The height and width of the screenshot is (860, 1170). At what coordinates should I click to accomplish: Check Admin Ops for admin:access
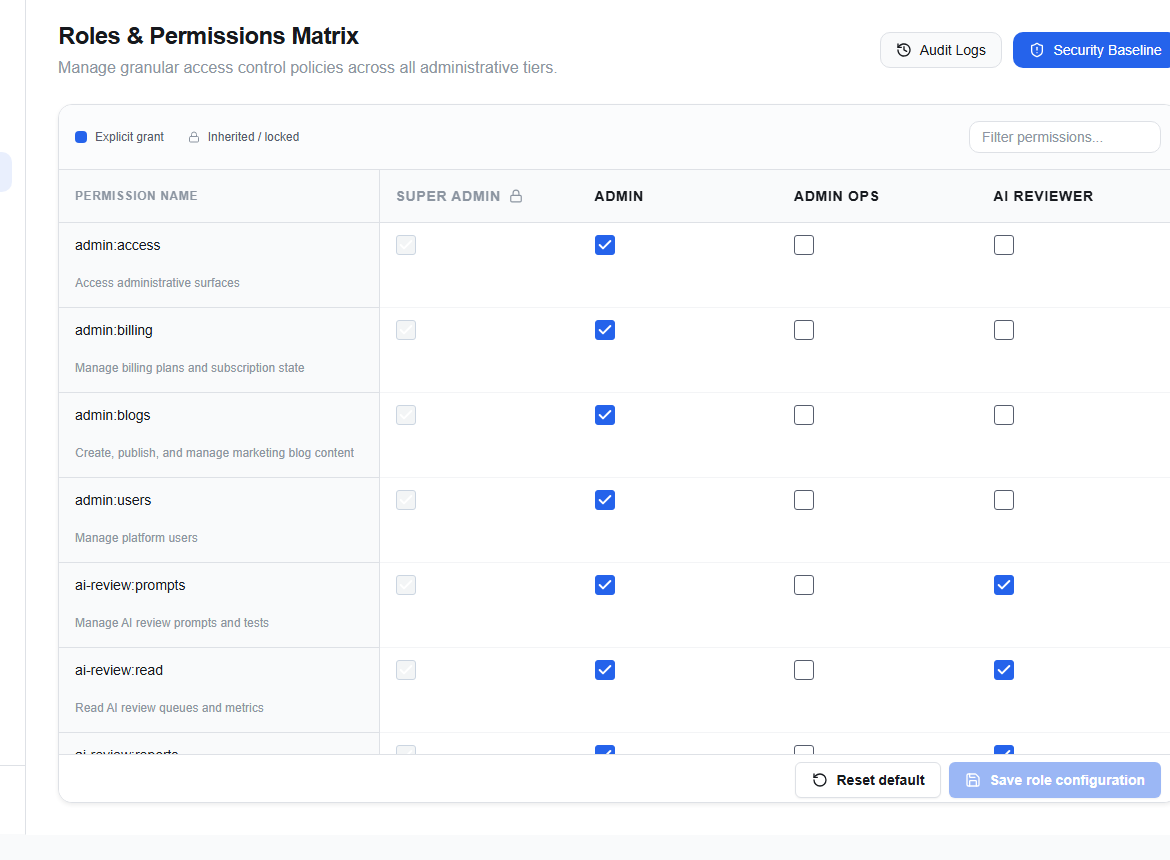pos(804,245)
